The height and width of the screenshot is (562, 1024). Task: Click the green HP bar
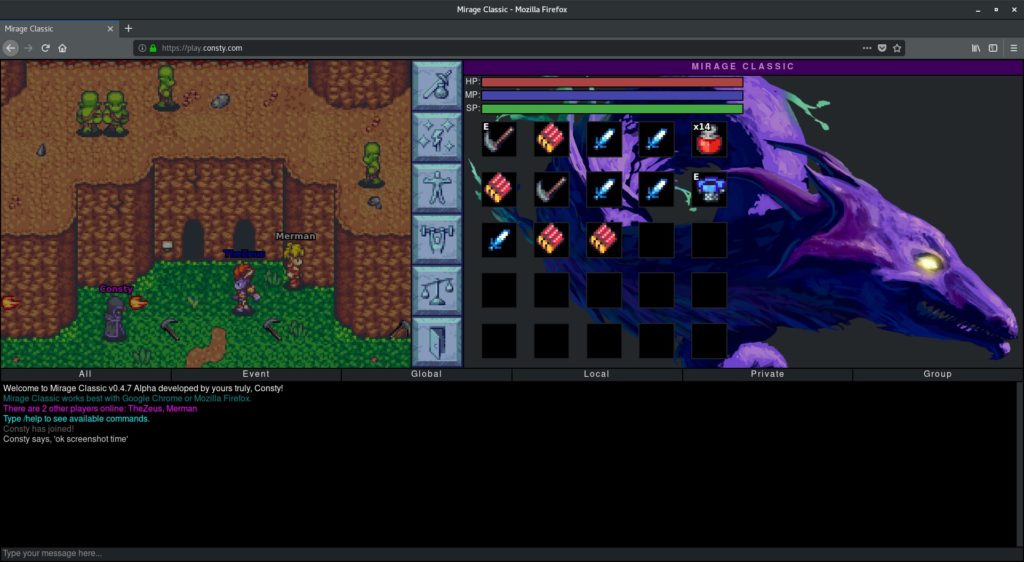pyautogui.click(x=612, y=82)
